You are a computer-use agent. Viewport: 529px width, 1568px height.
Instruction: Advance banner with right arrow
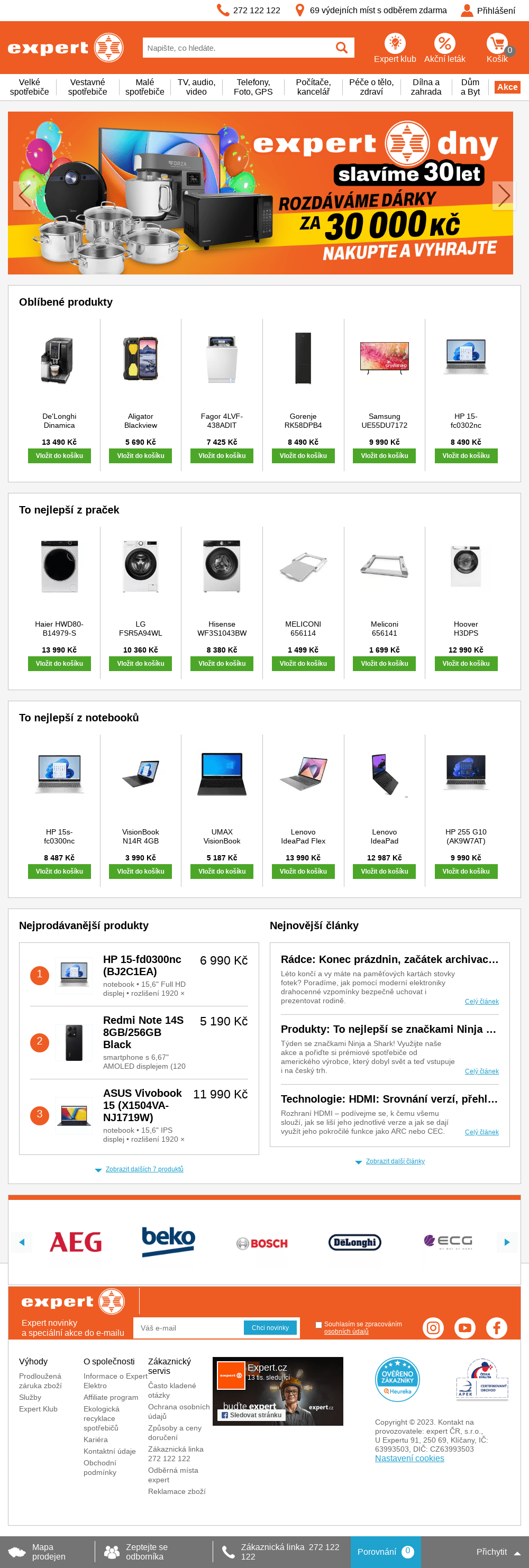pos(504,195)
